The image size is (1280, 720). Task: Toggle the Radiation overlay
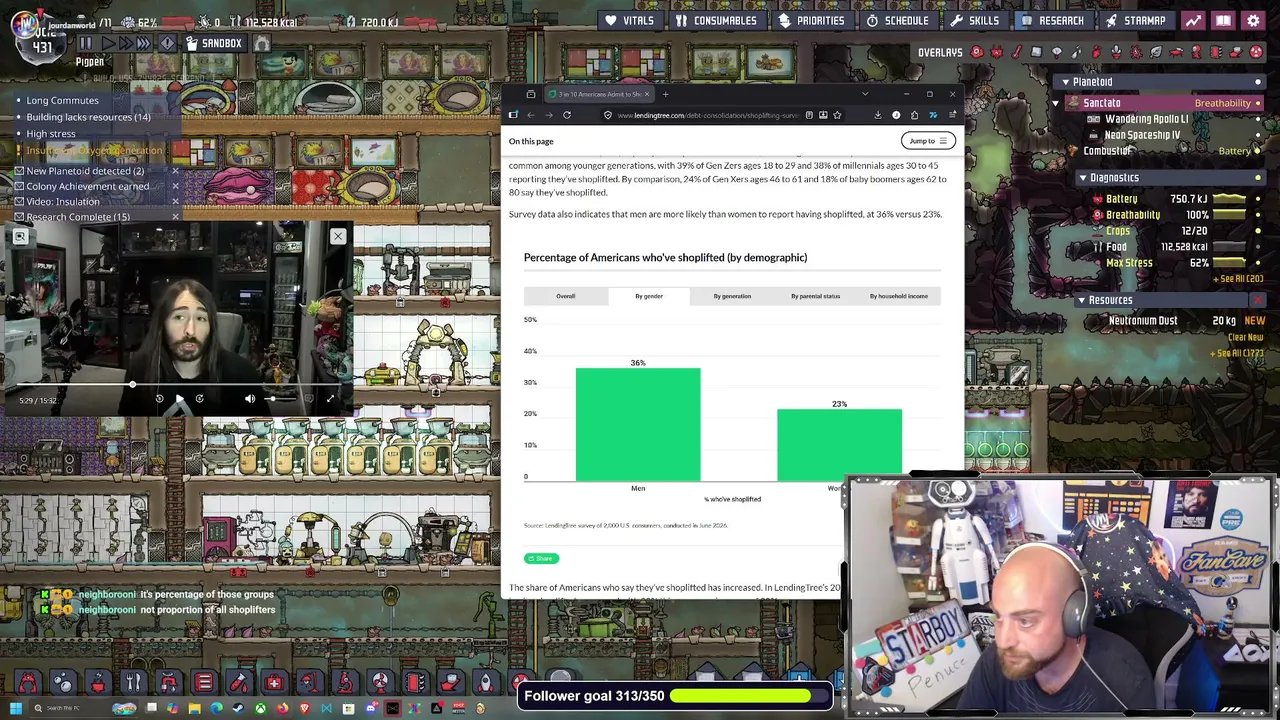coord(1257,52)
